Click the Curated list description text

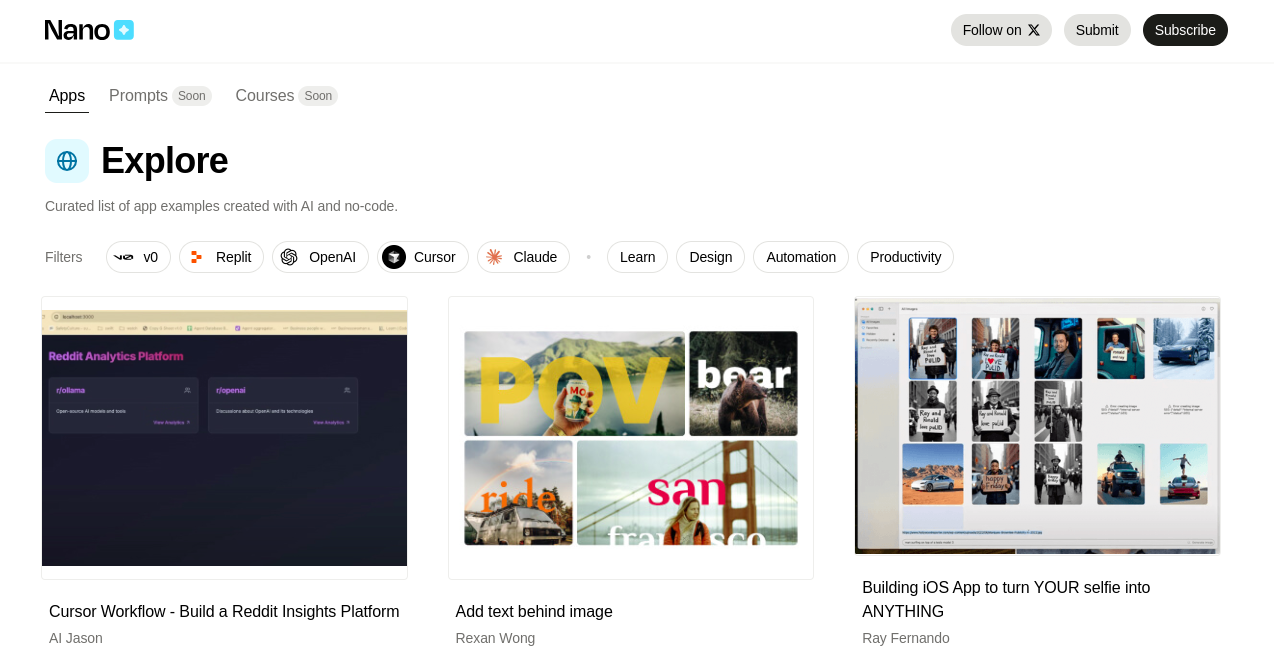(221, 206)
